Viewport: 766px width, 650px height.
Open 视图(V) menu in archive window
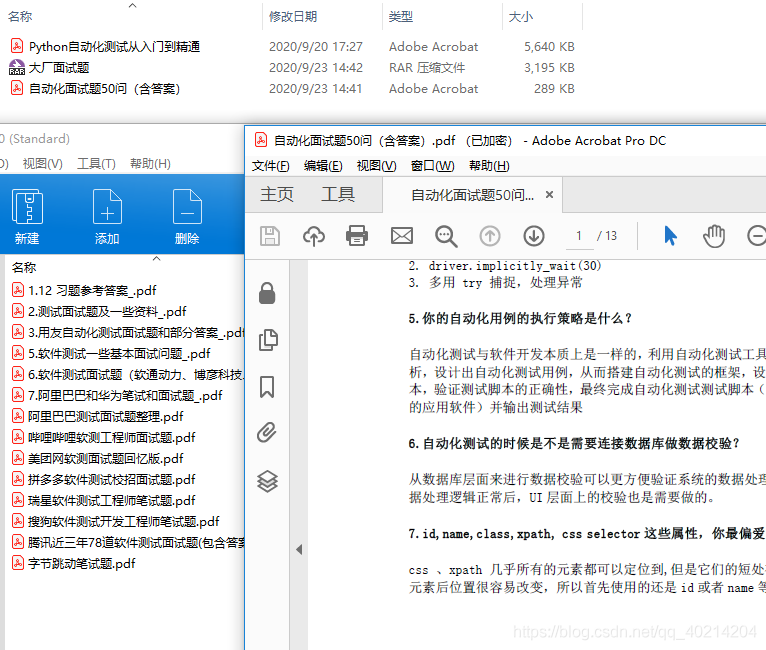point(43,164)
